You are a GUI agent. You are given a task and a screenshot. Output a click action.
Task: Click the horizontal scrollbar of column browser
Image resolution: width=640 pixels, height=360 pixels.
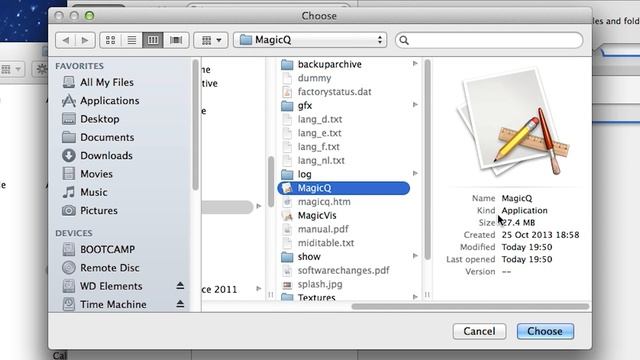click(470, 307)
